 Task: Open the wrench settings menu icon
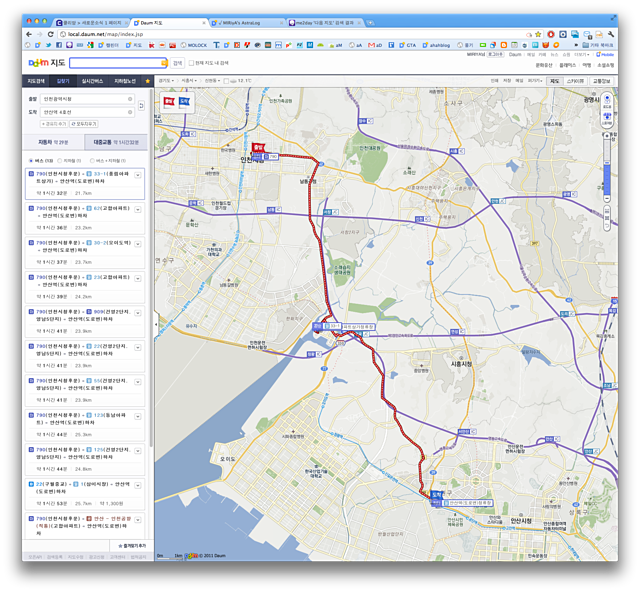611,34
